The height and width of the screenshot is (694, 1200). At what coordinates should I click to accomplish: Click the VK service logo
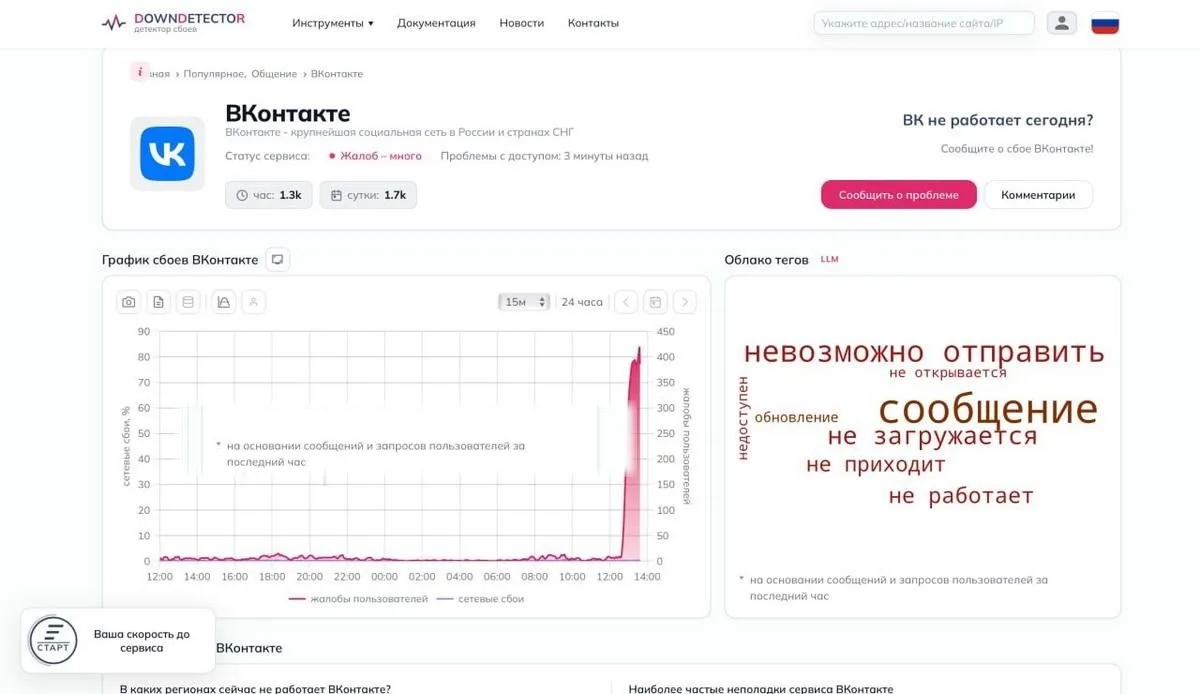click(x=167, y=153)
